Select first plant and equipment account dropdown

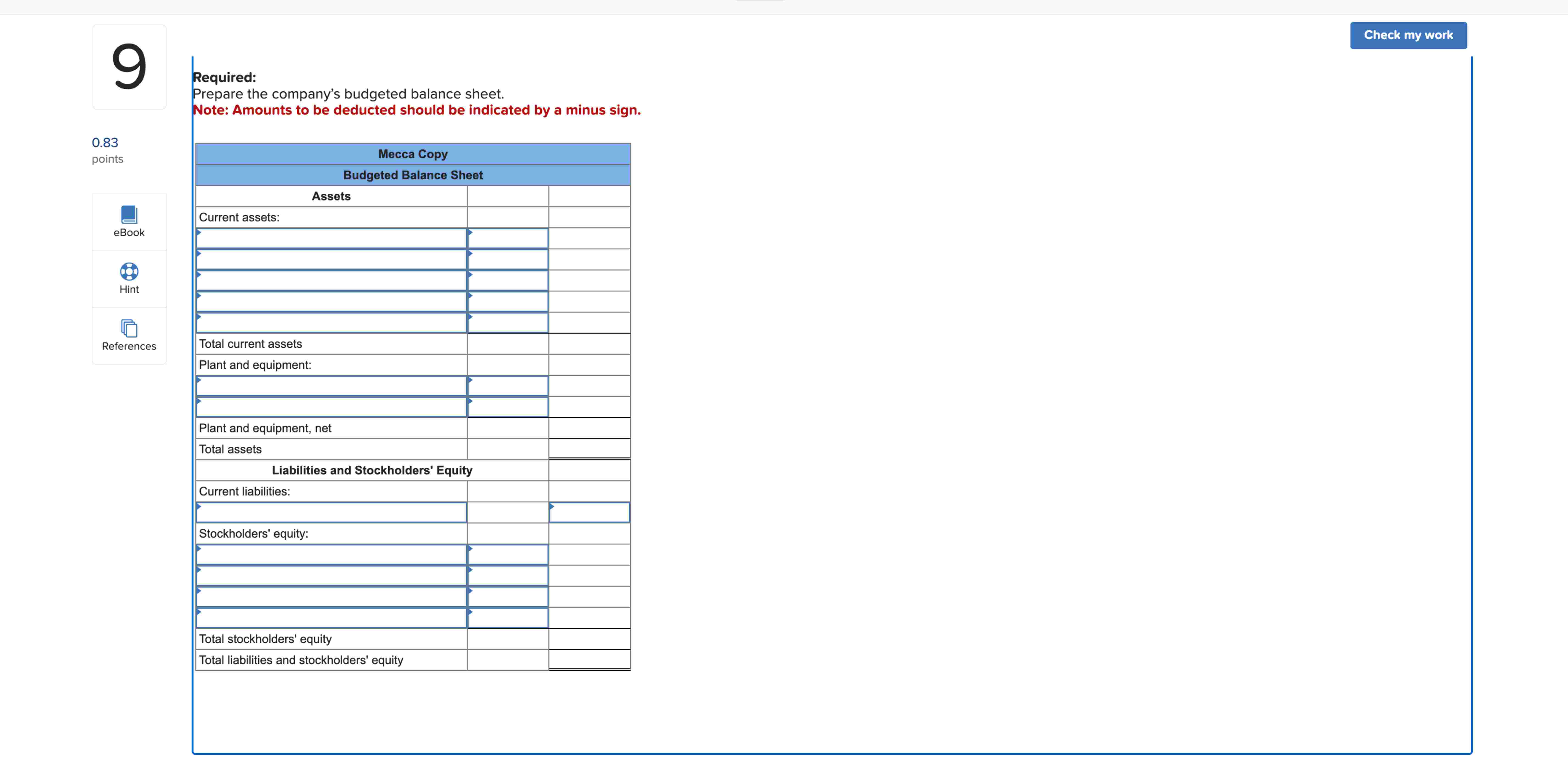pyautogui.click(x=331, y=386)
